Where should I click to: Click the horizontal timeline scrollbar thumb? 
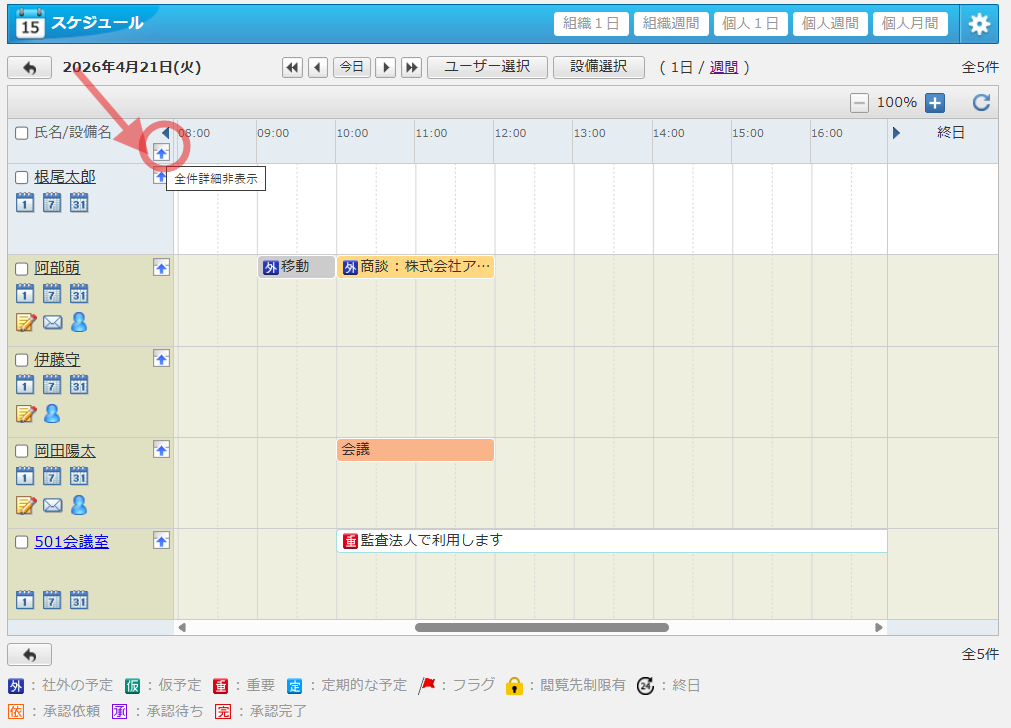(x=541, y=627)
